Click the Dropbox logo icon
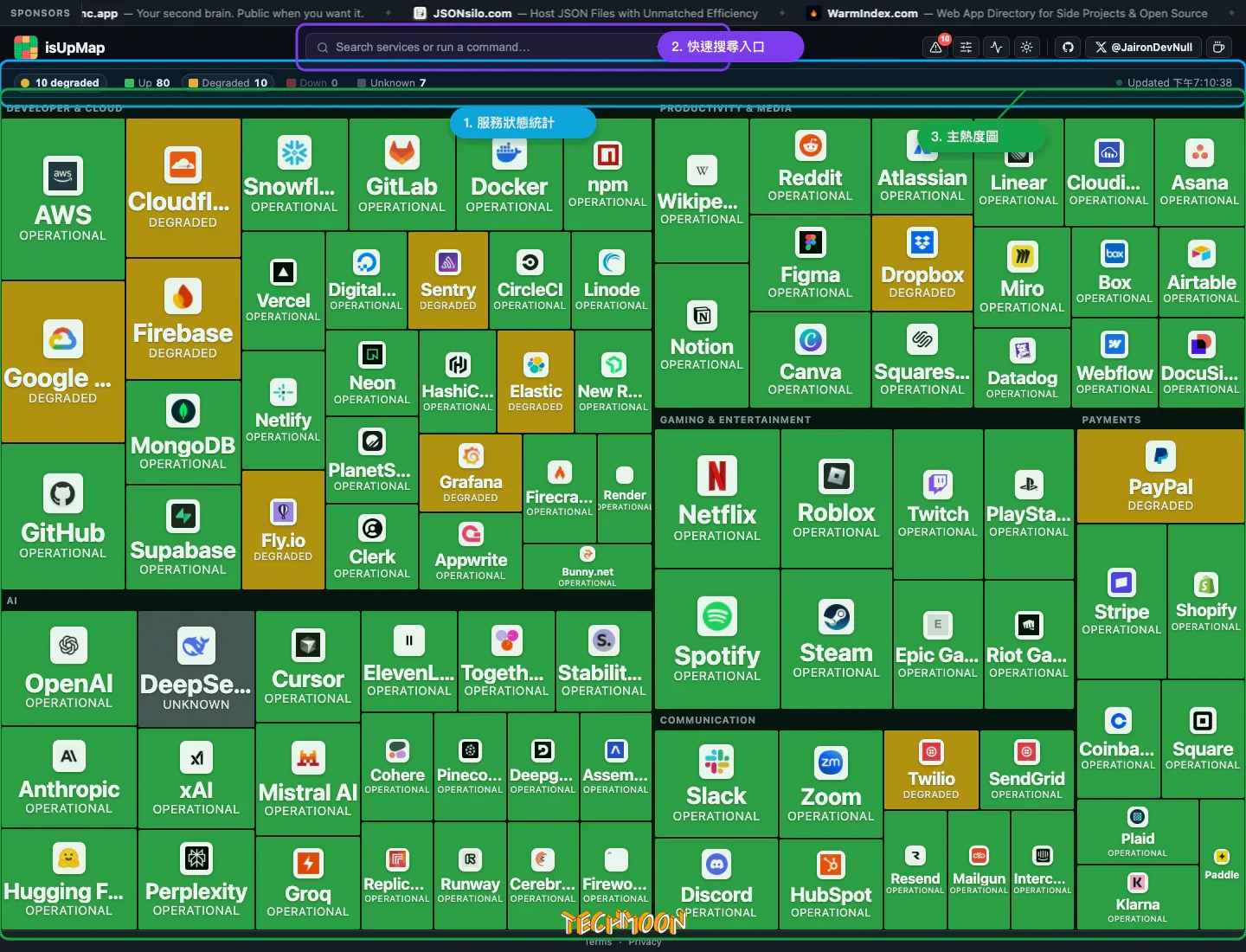Viewport: 1246px width, 952px height. tap(922, 242)
